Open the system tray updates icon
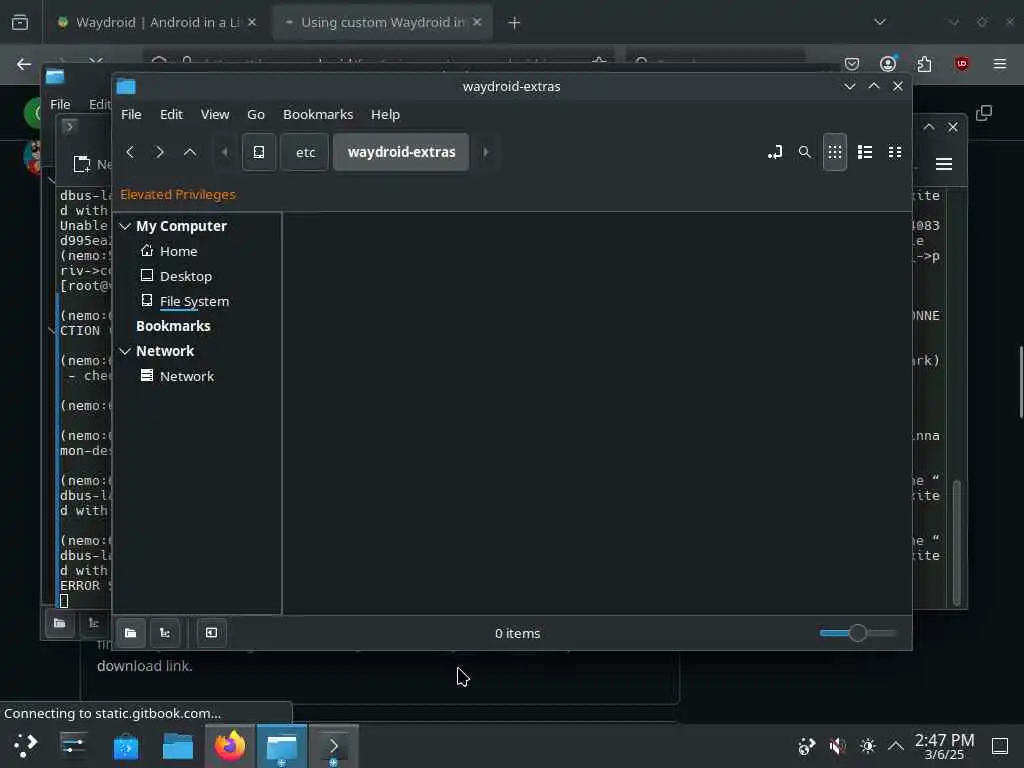Viewport: 1024px width, 768px height. click(807, 746)
